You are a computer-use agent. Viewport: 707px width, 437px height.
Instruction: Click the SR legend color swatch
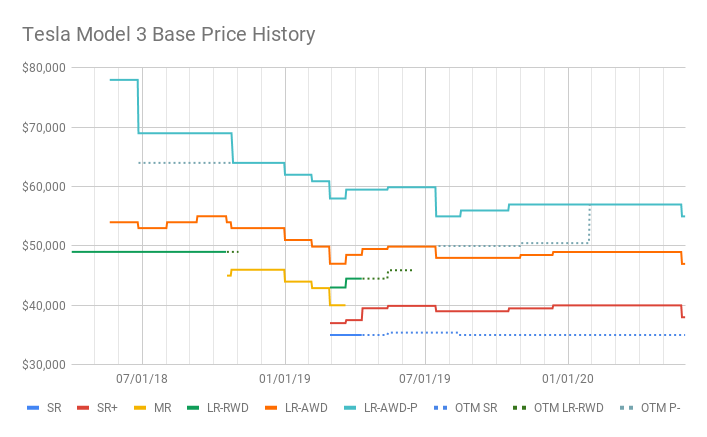click(x=32, y=408)
